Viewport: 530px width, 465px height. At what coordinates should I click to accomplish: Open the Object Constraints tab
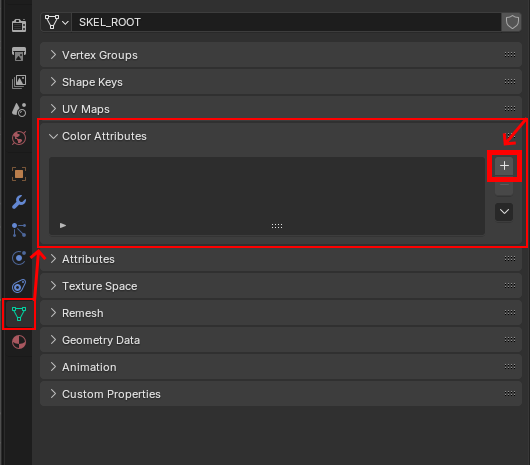pyautogui.click(x=19, y=286)
